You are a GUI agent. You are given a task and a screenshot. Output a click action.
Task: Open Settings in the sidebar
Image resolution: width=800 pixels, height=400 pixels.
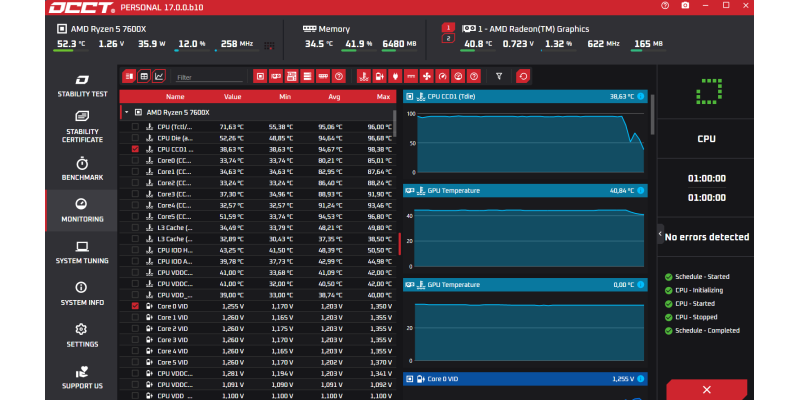[x=82, y=336]
